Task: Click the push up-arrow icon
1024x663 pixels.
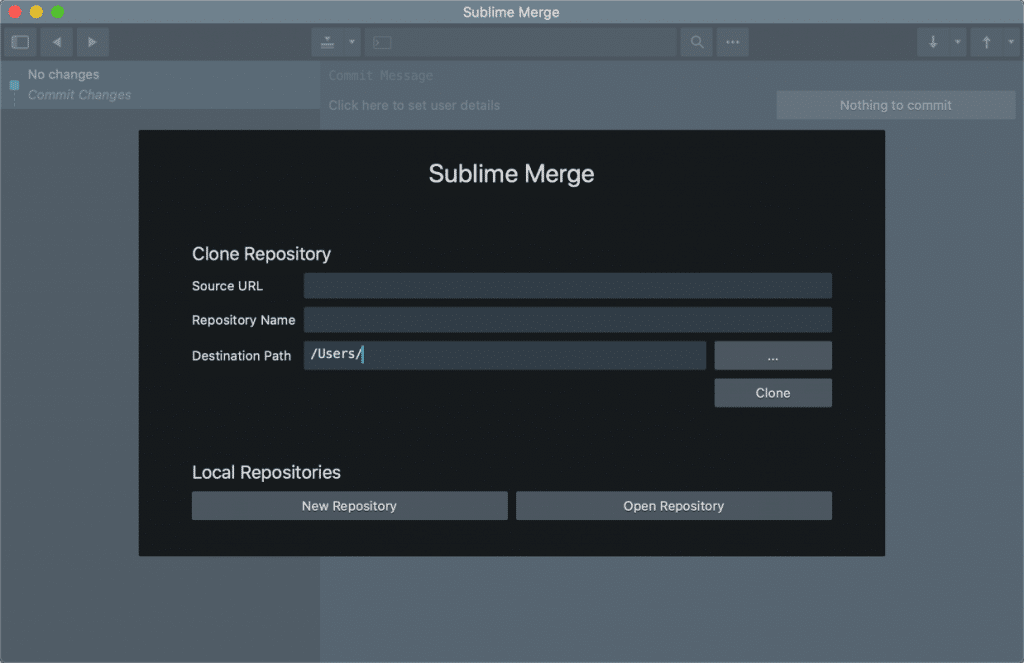Action: click(986, 42)
